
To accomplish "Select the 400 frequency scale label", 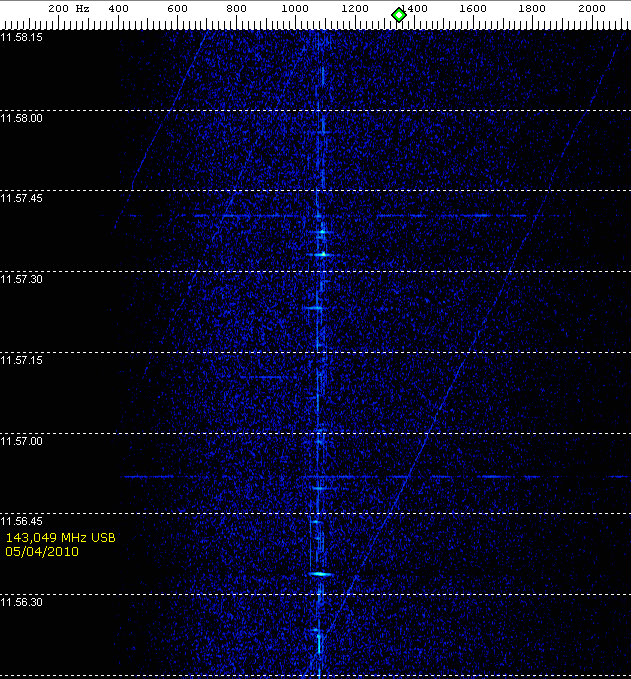I will pyautogui.click(x=118, y=8).
